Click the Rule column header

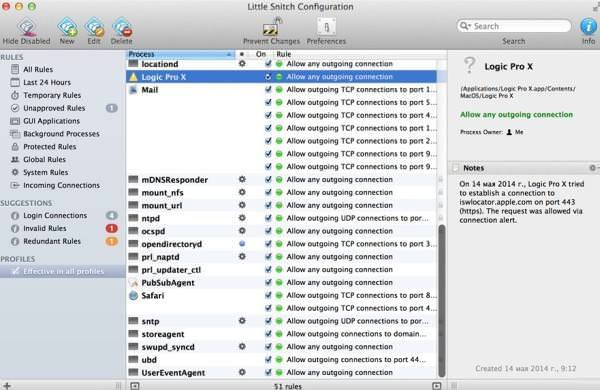point(284,54)
